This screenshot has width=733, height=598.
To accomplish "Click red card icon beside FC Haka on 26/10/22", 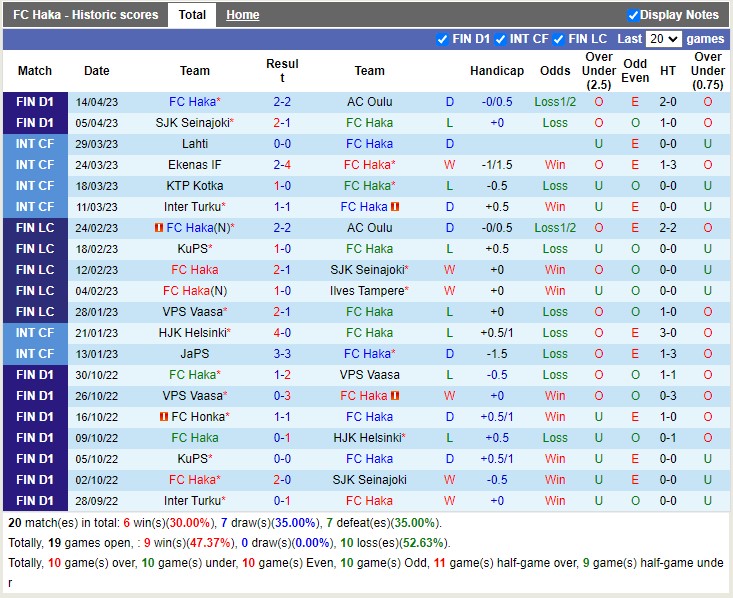I will pyautogui.click(x=396, y=396).
